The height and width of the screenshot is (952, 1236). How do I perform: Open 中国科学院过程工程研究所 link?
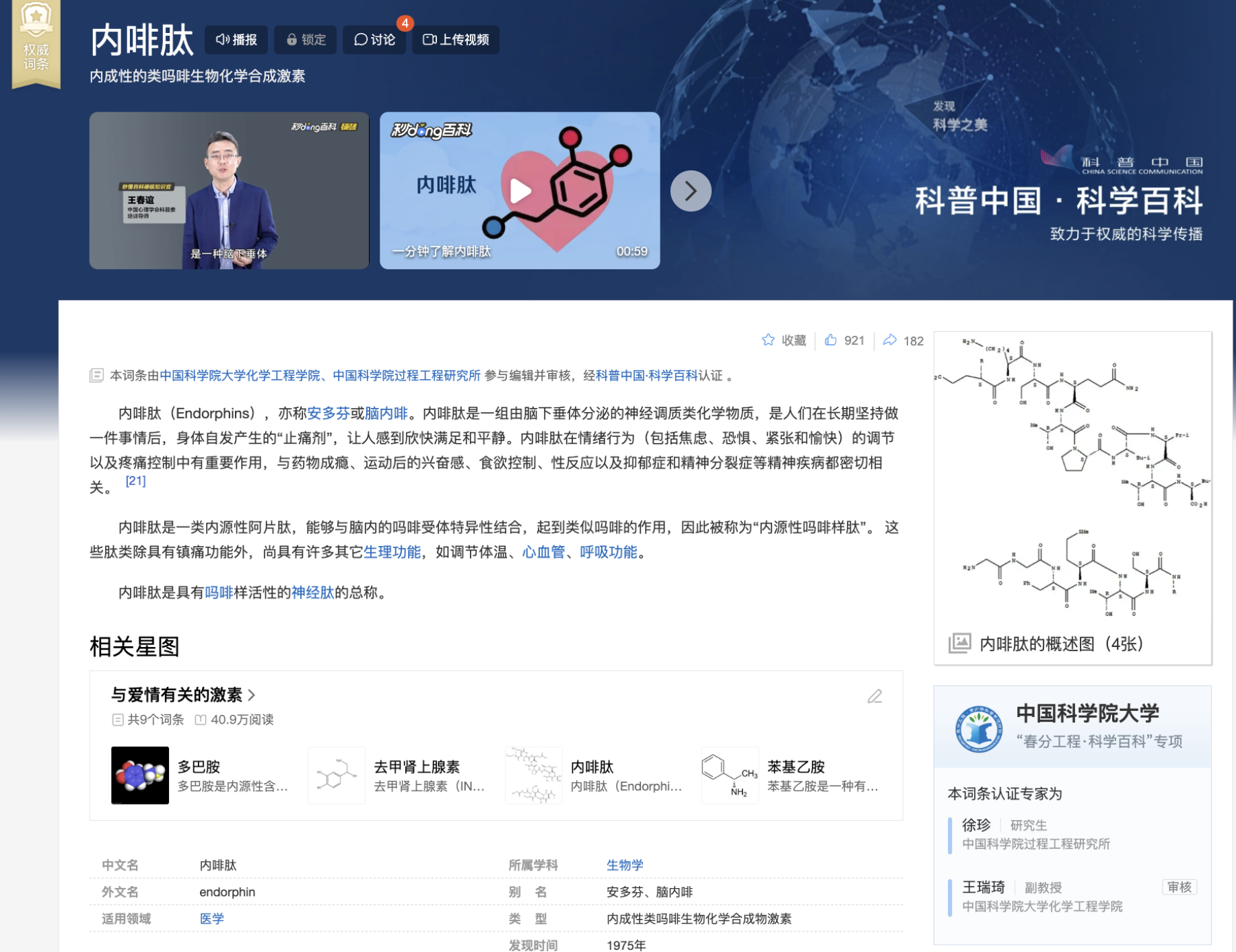tap(407, 376)
